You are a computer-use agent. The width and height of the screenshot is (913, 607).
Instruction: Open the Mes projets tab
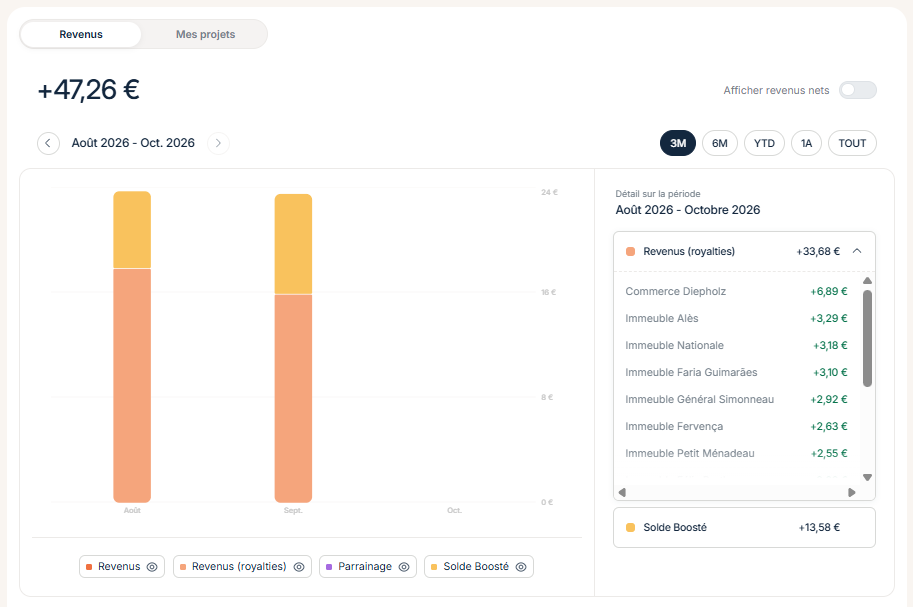pyautogui.click(x=205, y=34)
